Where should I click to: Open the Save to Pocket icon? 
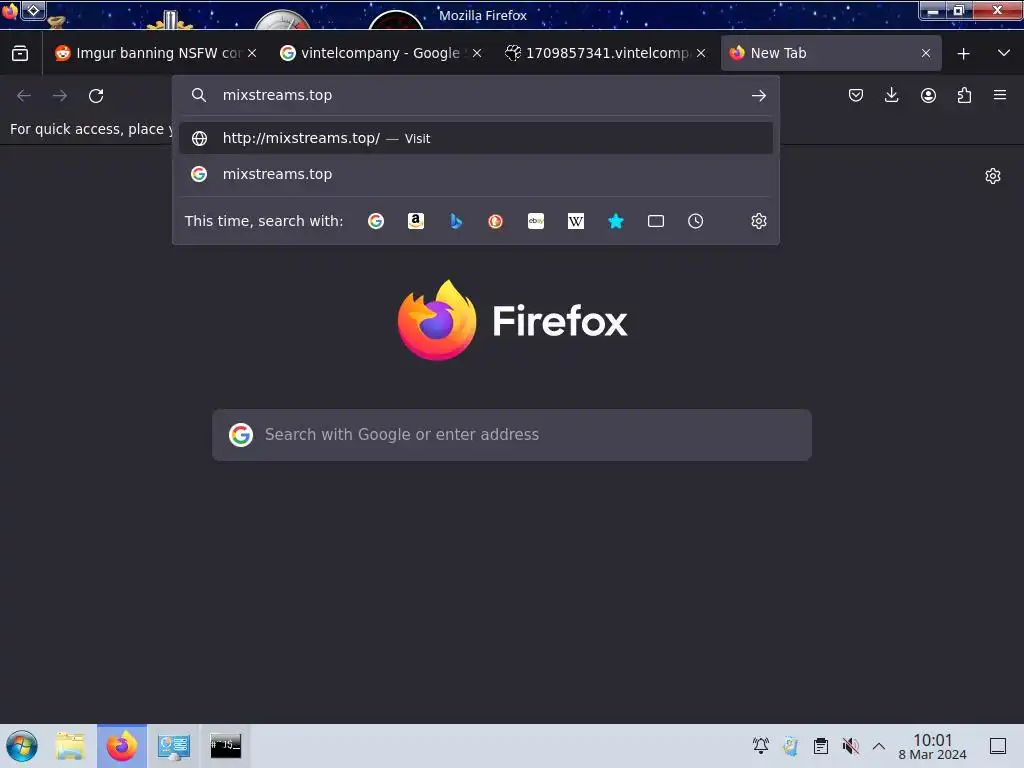[856, 95]
